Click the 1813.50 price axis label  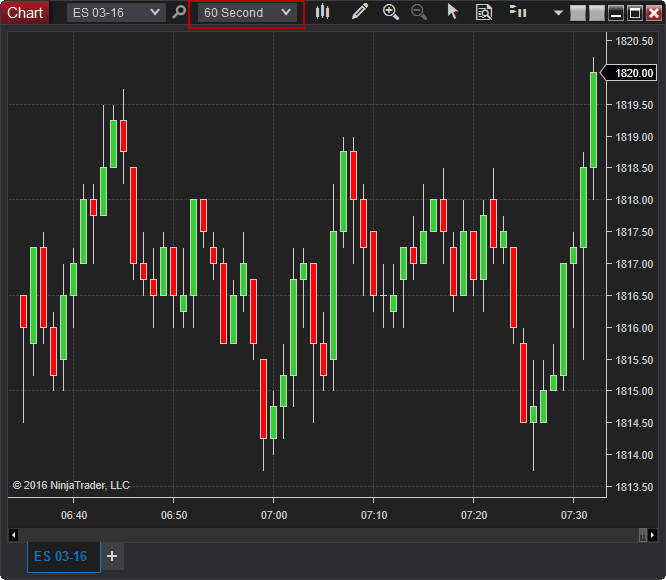point(634,487)
